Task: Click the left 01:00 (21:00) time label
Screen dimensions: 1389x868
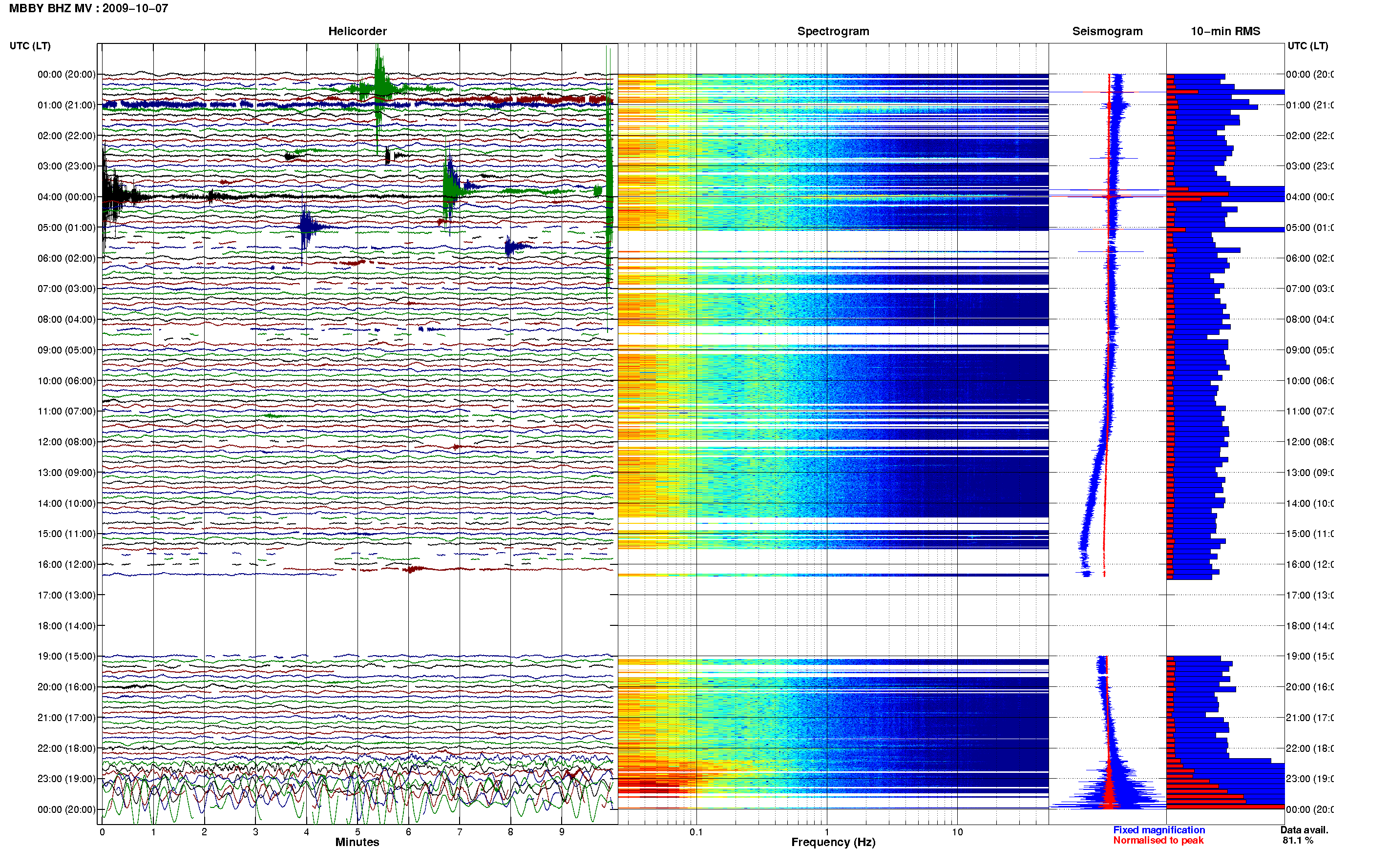Action: pos(66,105)
